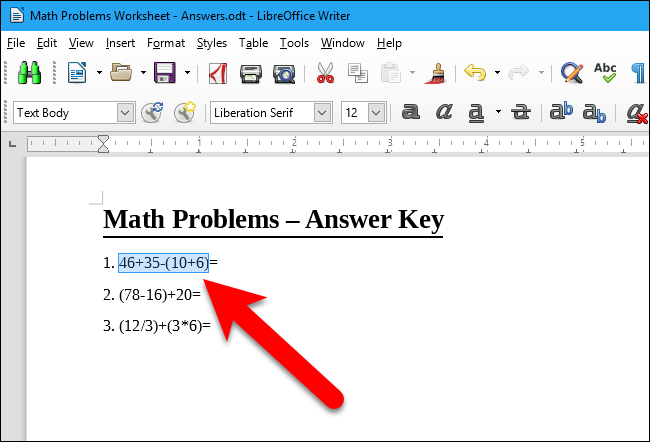Open the Tools menu
Viewport: 650px width, 442px height.
(294, 43)
